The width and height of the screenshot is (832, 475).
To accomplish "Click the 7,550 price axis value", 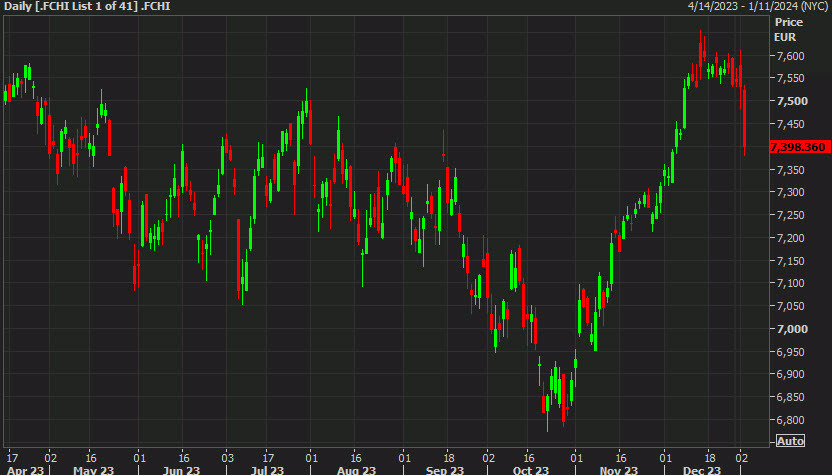I will (x=791, y=78).
